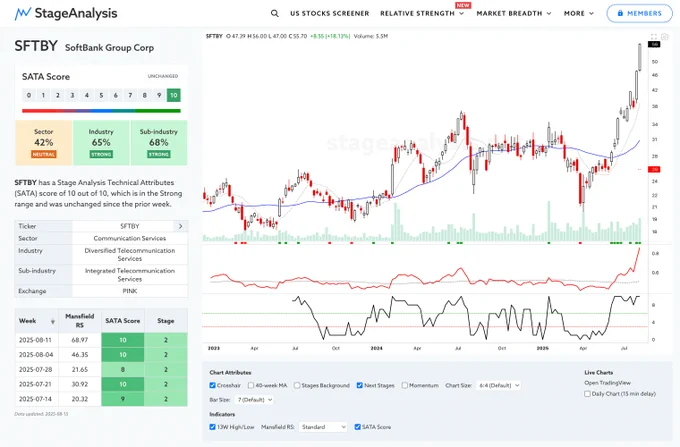Click the SATA score 9 cell
Screen dimensions: 680x447
pyautogui.click(x=123, y=399)
